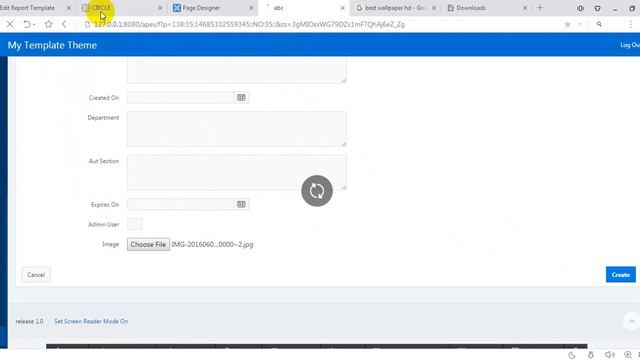Image resolution: width=640 pixels, height=360 pixels.
Task: Click the Created On date field
Action: click(180, 98)
